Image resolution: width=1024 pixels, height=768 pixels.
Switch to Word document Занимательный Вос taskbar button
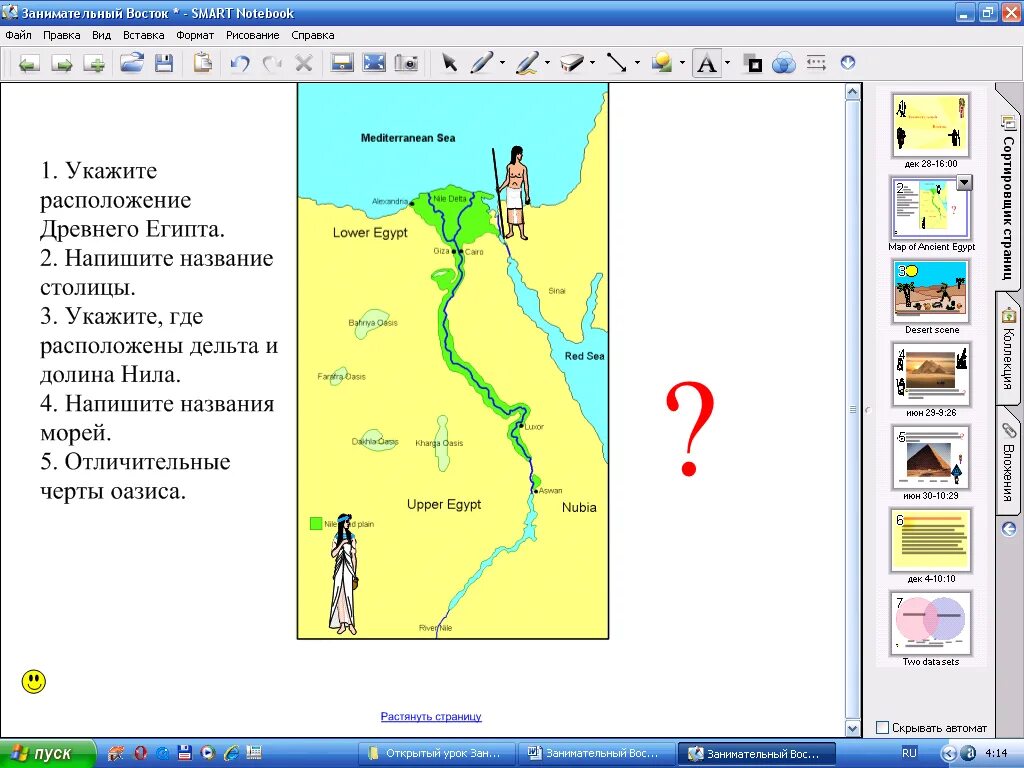click(x=596, y=754)
